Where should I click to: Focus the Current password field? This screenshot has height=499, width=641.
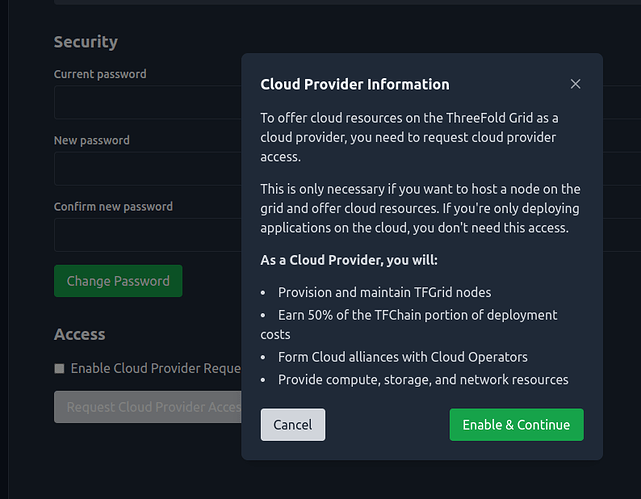pyautogui.click(x=148, y=102)
